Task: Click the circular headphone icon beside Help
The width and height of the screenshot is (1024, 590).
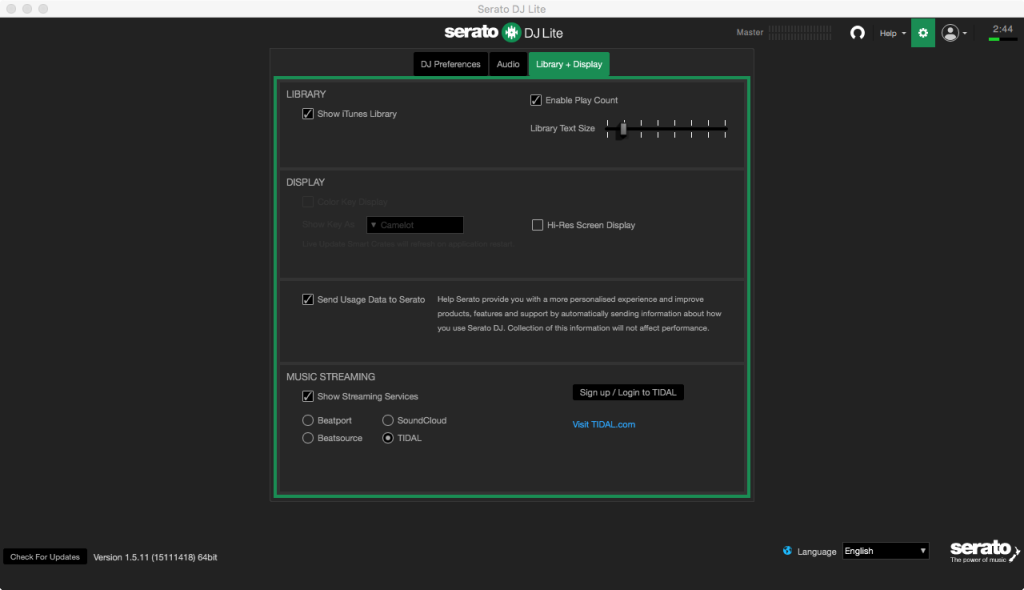Action: coord(857,33)
